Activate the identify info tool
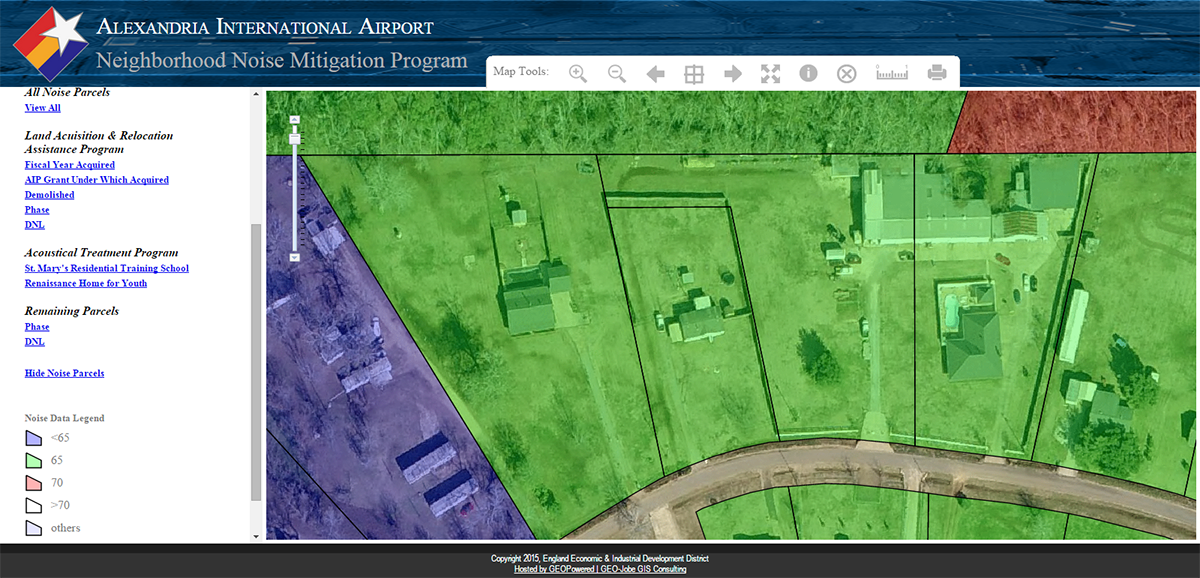The height and width of the screenshot is (578, 1200). click(x=808, y=73)
